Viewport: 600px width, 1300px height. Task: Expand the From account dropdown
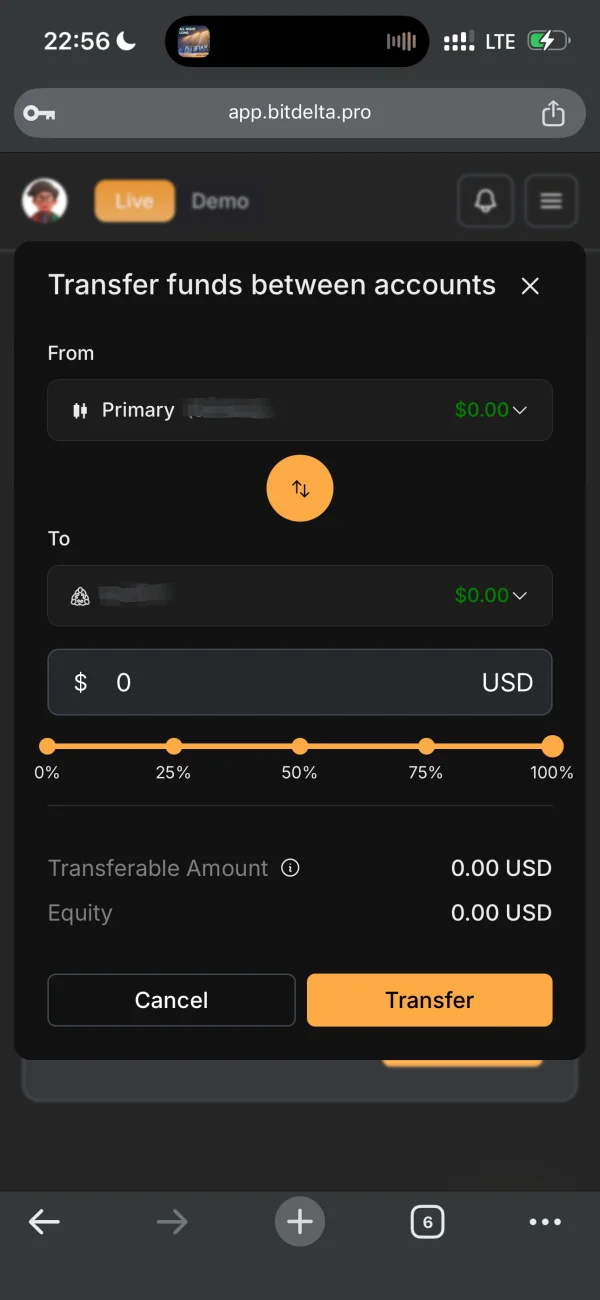click(300, 410)
